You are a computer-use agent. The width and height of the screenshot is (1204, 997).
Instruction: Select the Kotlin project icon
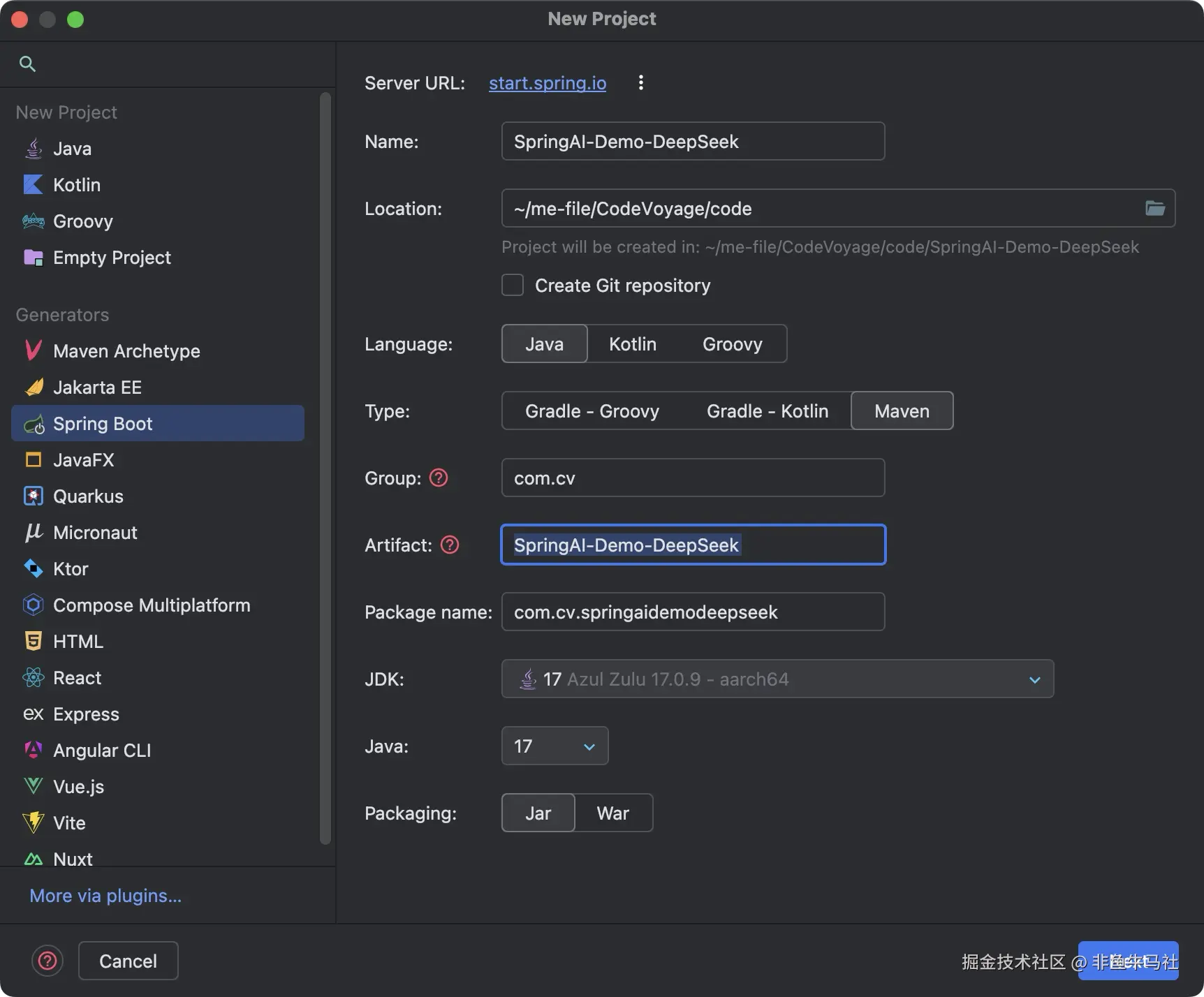(34, 185)
